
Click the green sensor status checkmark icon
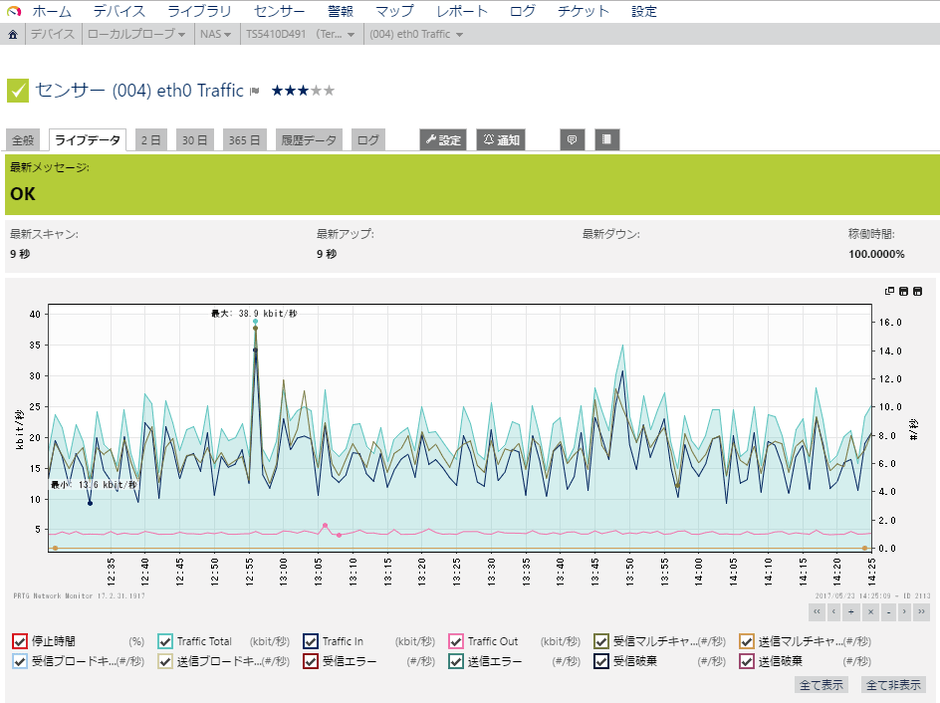pyautogui.click(x=18, y=91)
